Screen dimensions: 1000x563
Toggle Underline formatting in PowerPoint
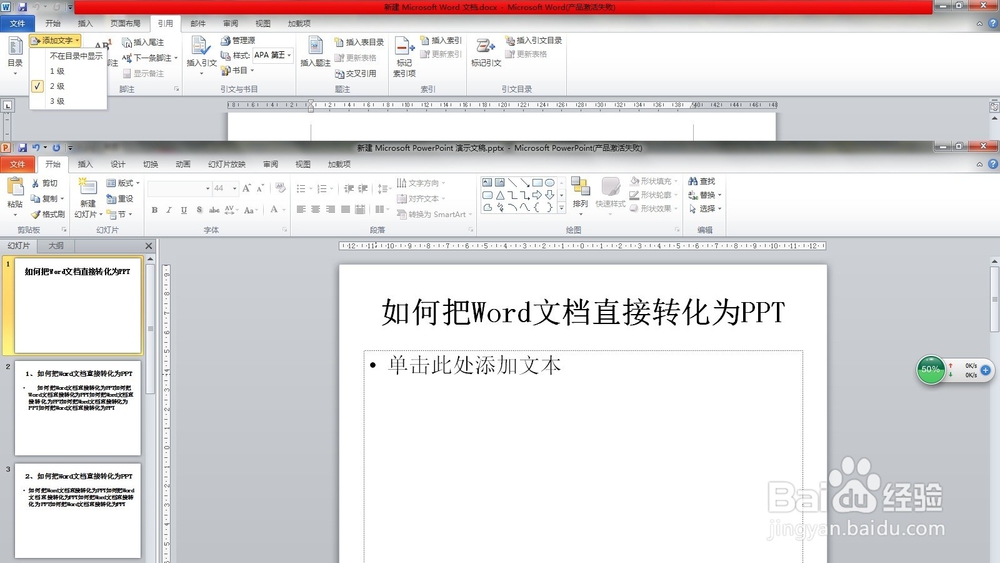click(x=184, y=210)
